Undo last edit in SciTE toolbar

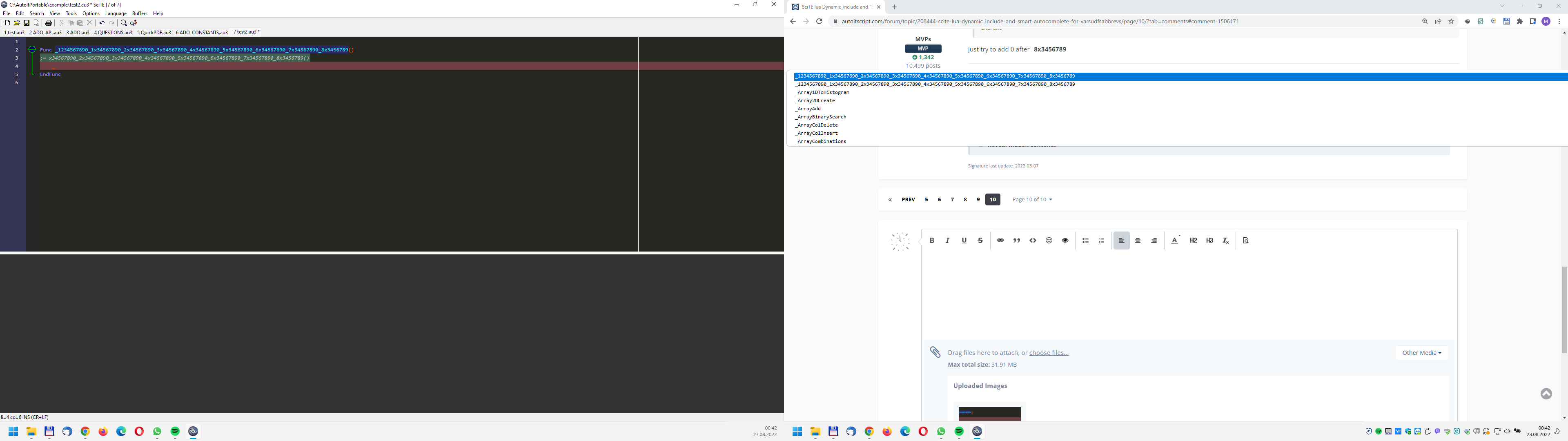pos(102,23)
